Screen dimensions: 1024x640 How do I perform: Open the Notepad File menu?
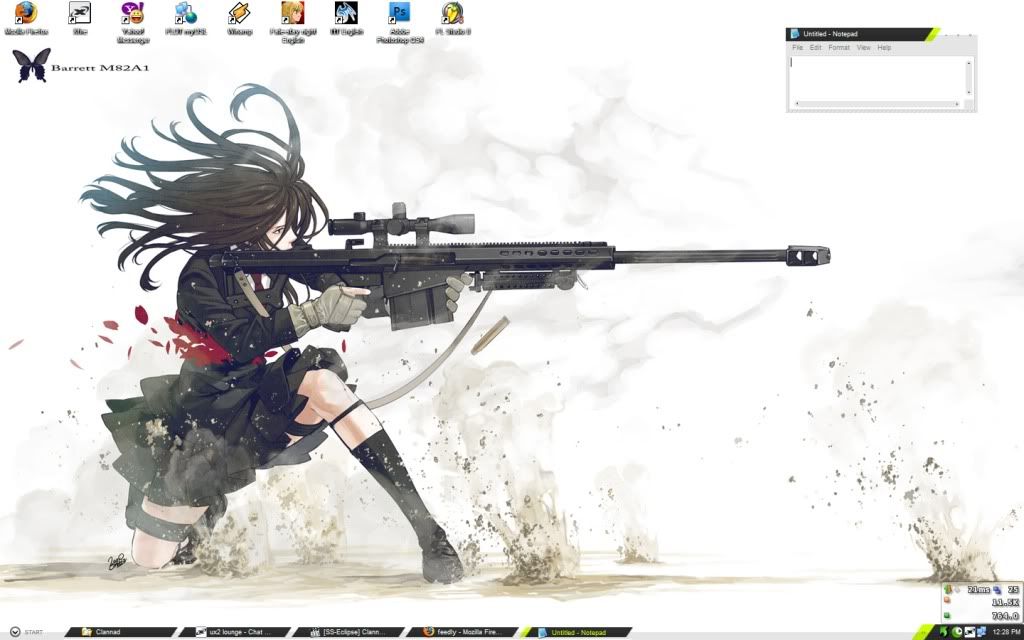tap(797, 48)
